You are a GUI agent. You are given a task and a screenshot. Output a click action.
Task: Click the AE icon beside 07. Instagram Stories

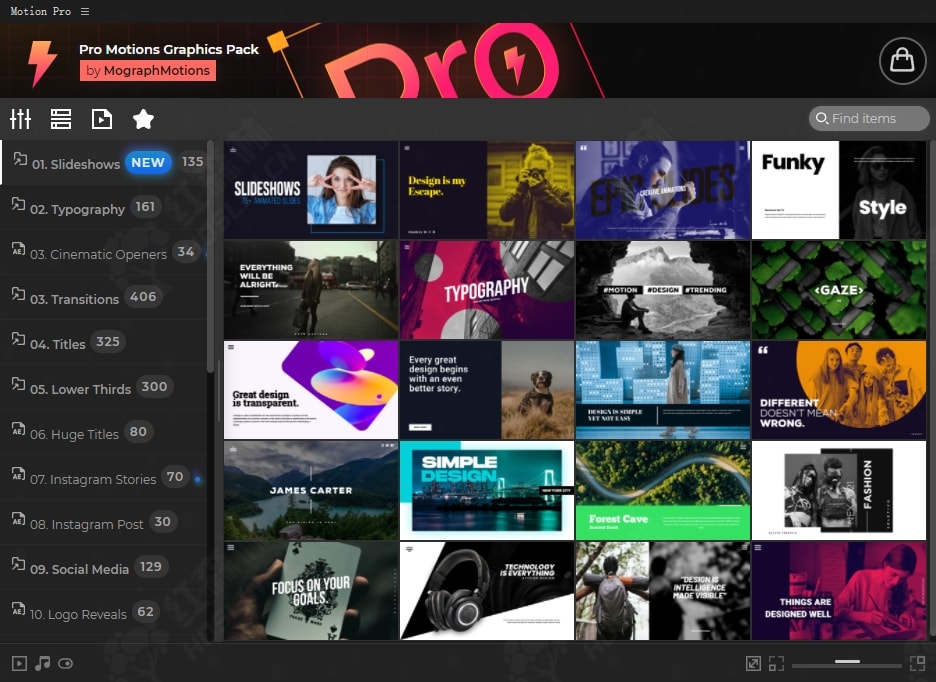[x=19, y=474]
